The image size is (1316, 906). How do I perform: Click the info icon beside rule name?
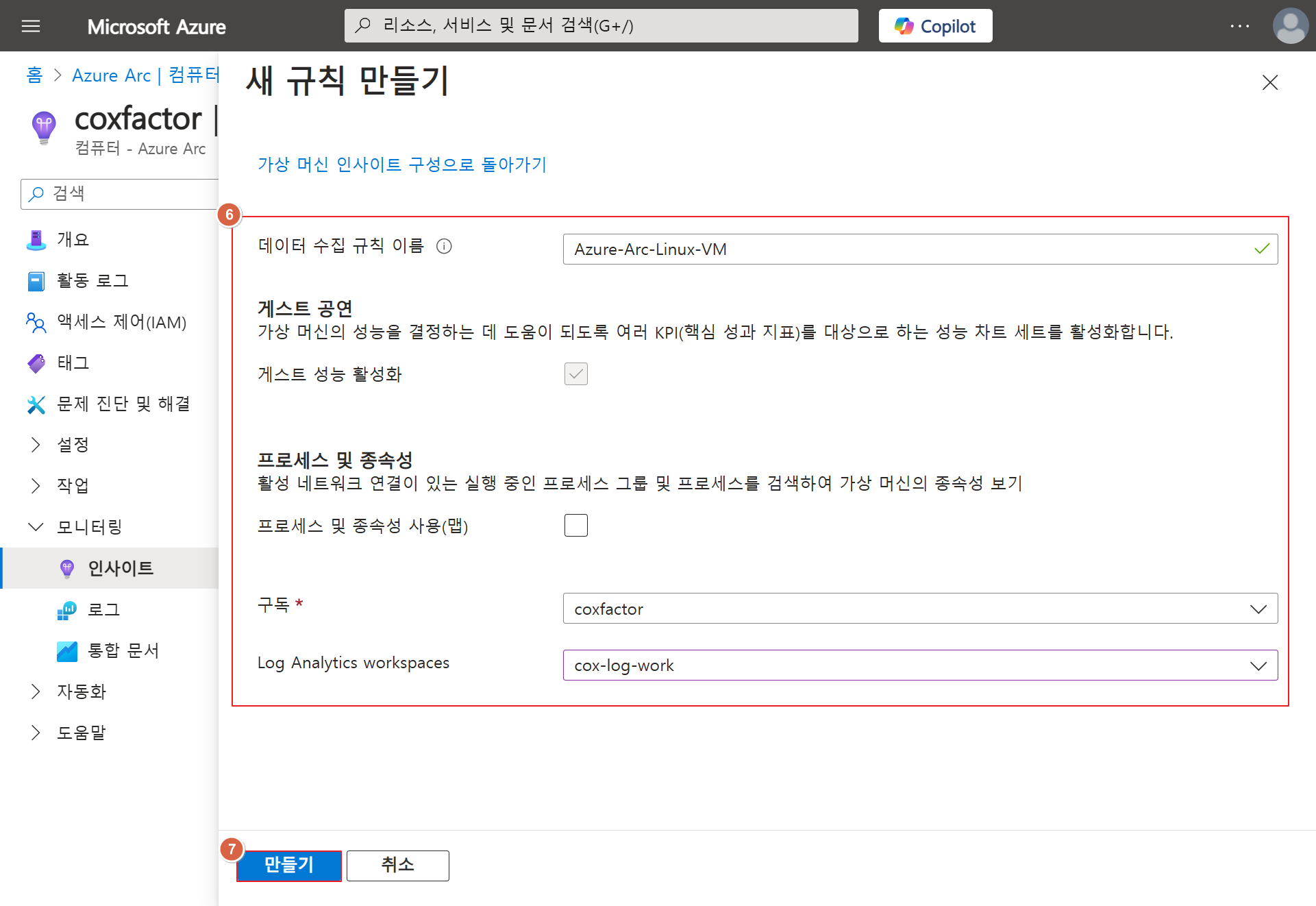[444, 247]
